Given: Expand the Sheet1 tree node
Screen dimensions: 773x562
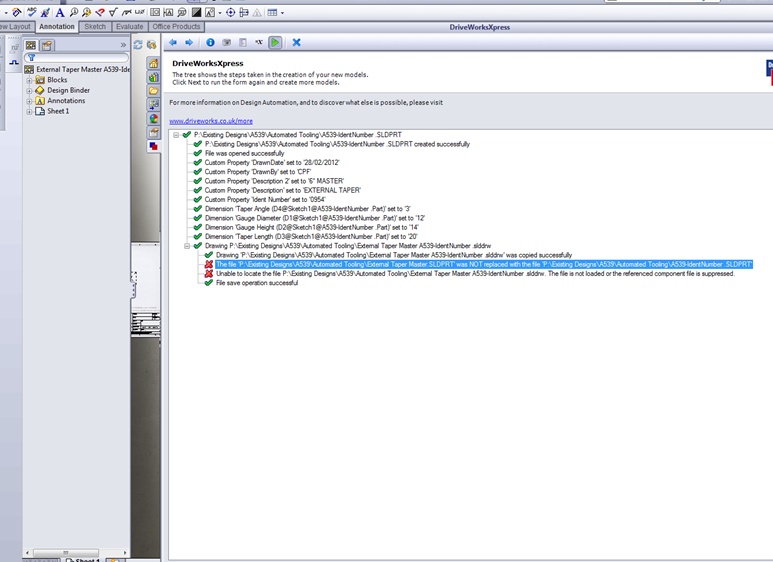Looking at the screenshot, I should coord(29,111).
